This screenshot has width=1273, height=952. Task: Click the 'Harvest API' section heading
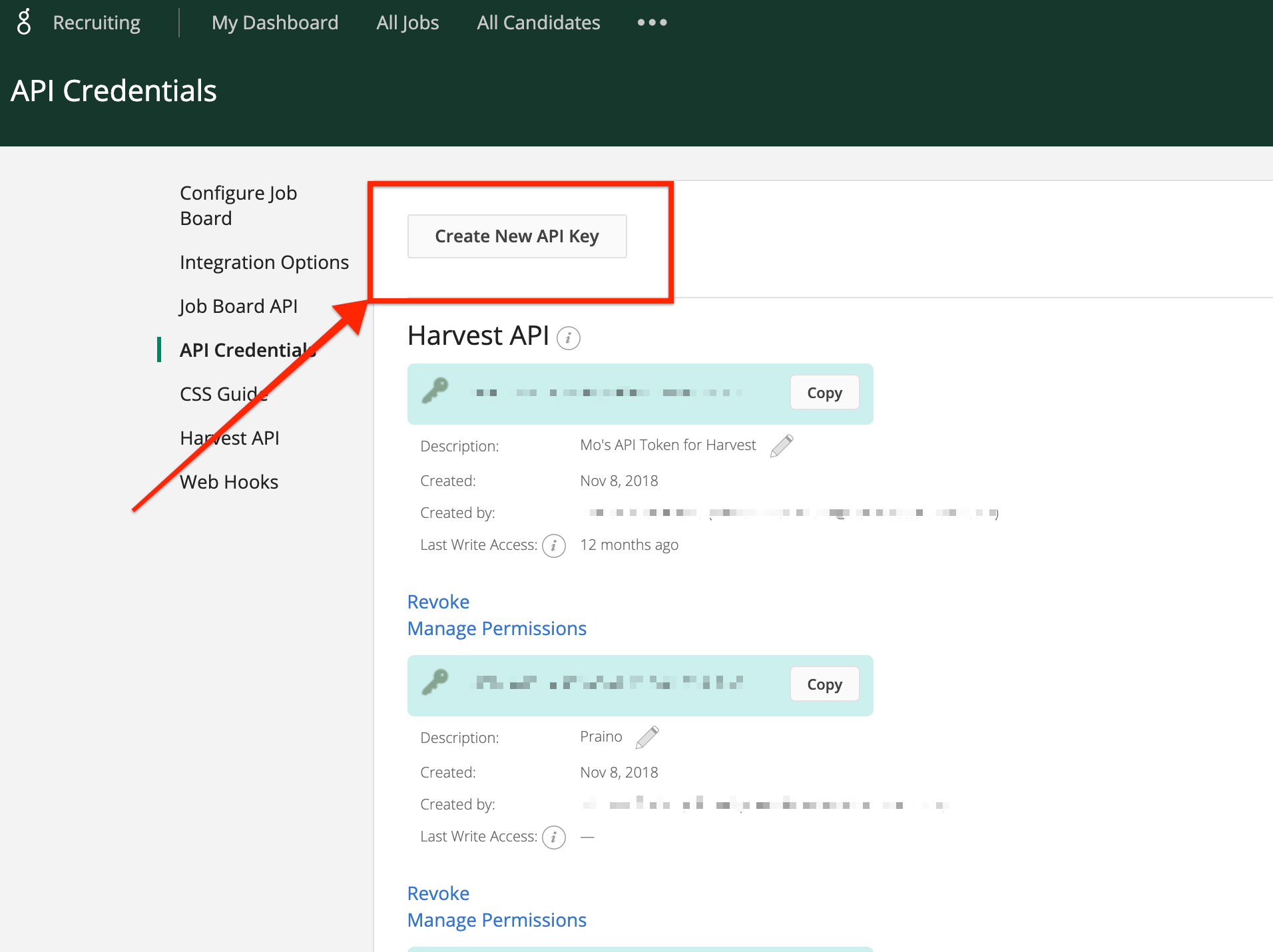[x=478, y=336]
